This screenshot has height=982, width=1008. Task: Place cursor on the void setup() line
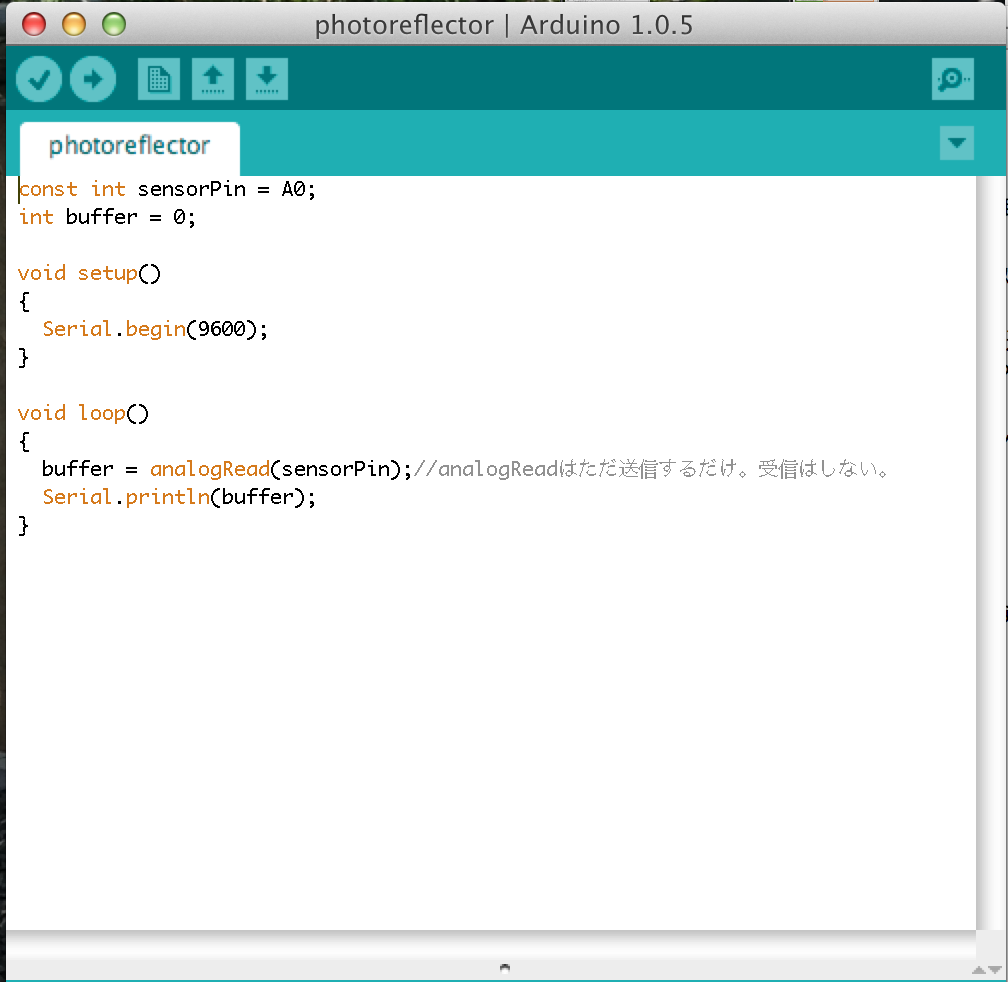pyautogui.click(x=89, y=273)
